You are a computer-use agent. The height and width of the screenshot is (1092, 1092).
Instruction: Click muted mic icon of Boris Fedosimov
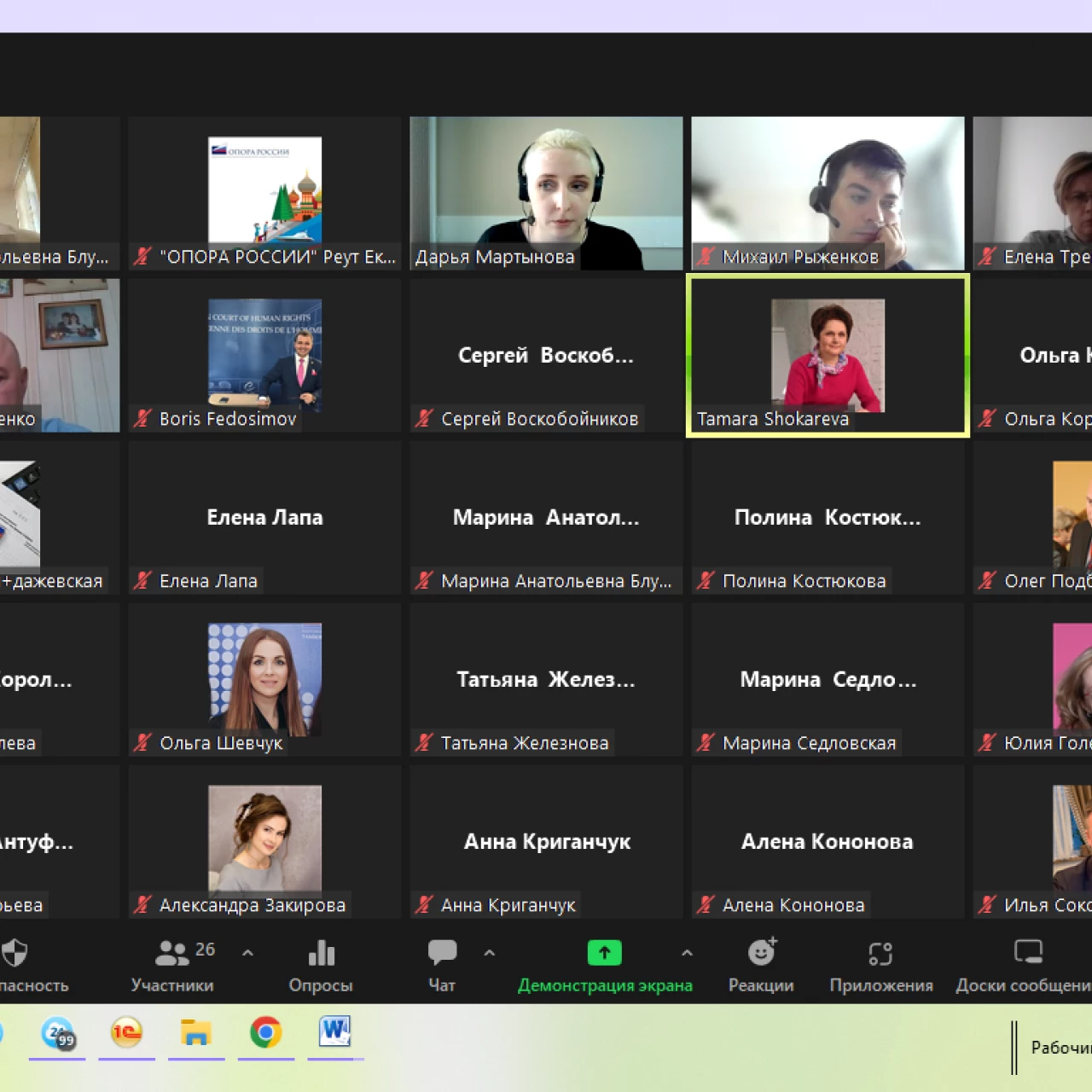point(142,418)
